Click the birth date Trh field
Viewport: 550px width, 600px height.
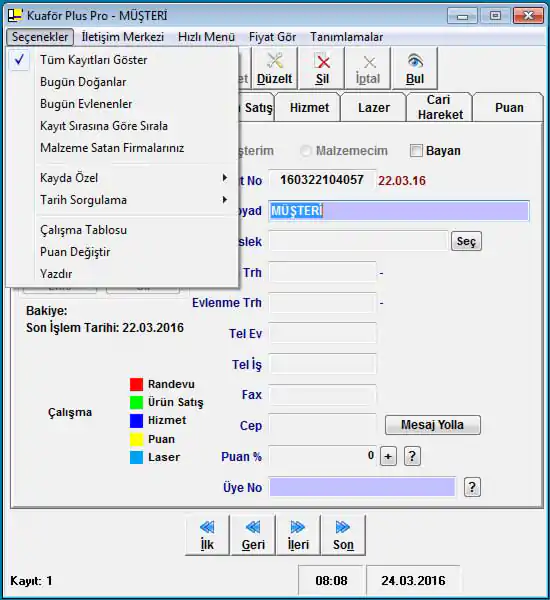[322, 272]
